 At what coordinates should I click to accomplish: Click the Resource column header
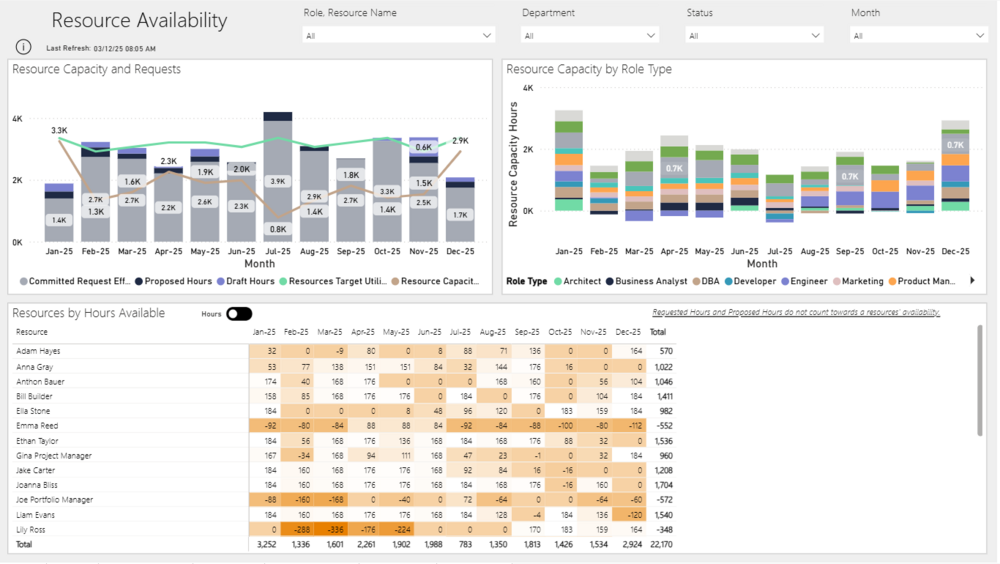(x=32, y=332)
